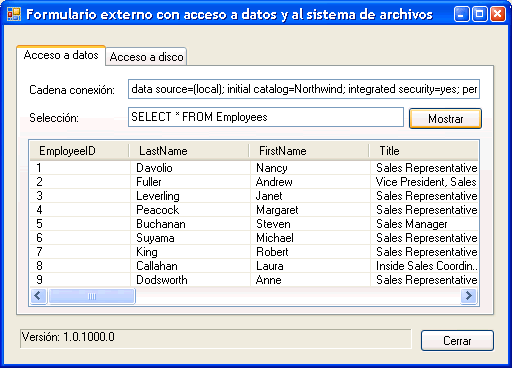This screenshot has width=512, height=368.
Task: Maximize the Formulario externo window
Action: (480, 14)
